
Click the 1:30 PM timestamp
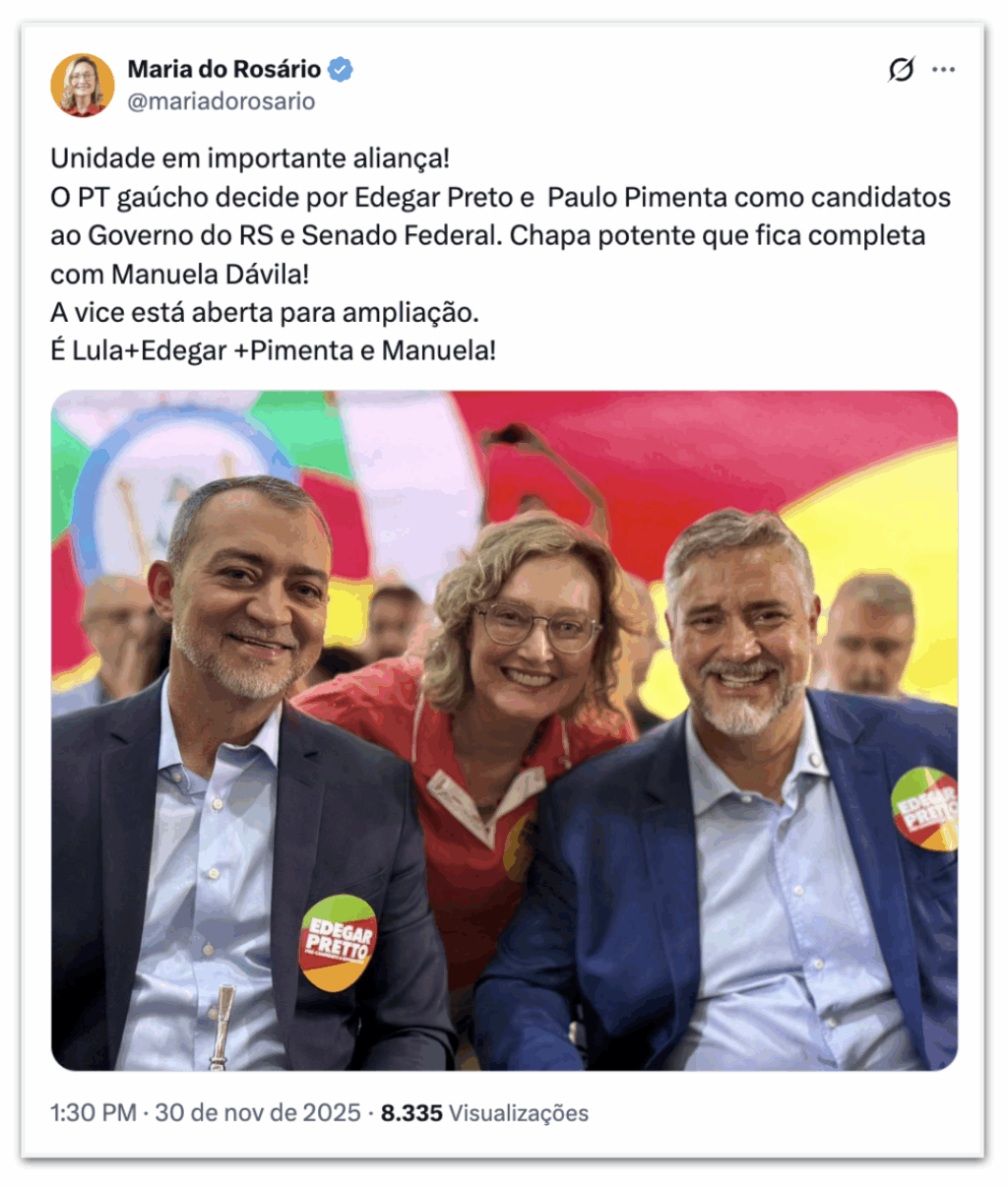(94, 1113)
